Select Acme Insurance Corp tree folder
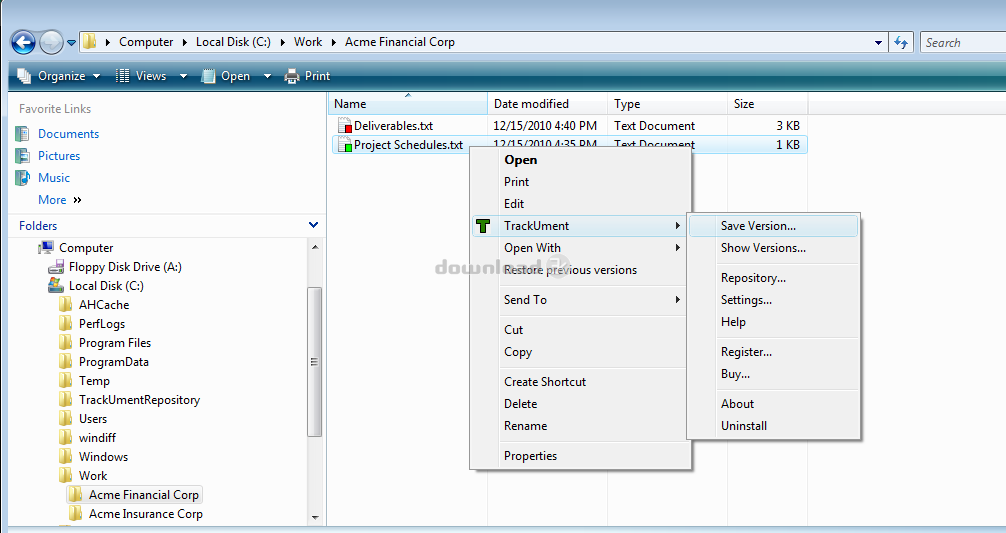Screen dimensions: 1006x533 (146, 514)
